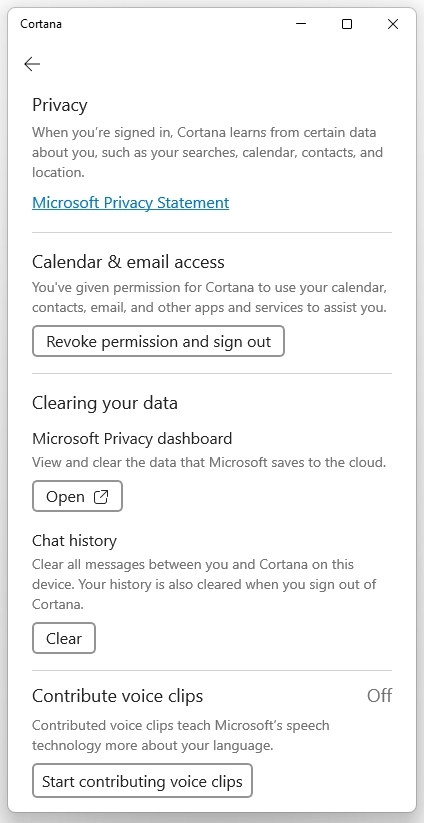Screen dimensions: 424x823
Task: Go back using the left arrow icon
Action: pyautogui.click(x=32, y=64)
